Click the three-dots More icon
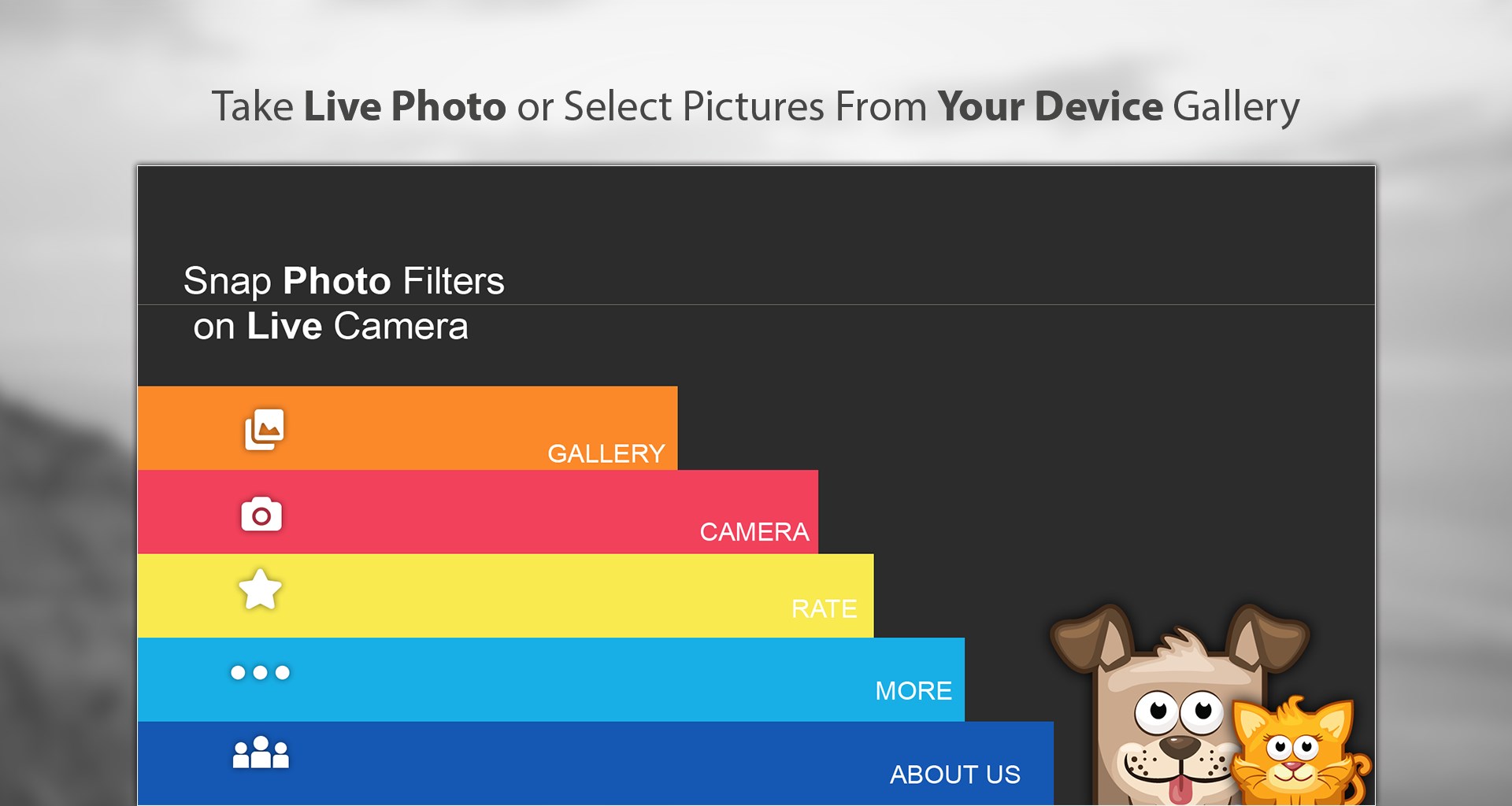This screenshot has width=1512, height=806. (x=260, y=672)
